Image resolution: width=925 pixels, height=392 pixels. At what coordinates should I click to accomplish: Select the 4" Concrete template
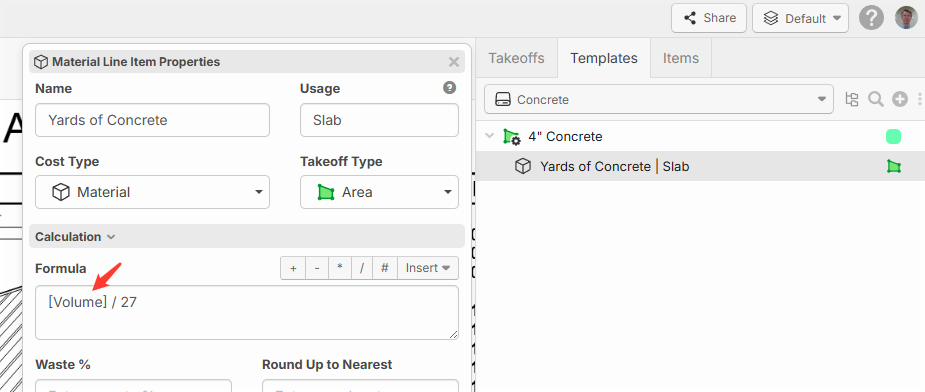(x=565, y=136)
